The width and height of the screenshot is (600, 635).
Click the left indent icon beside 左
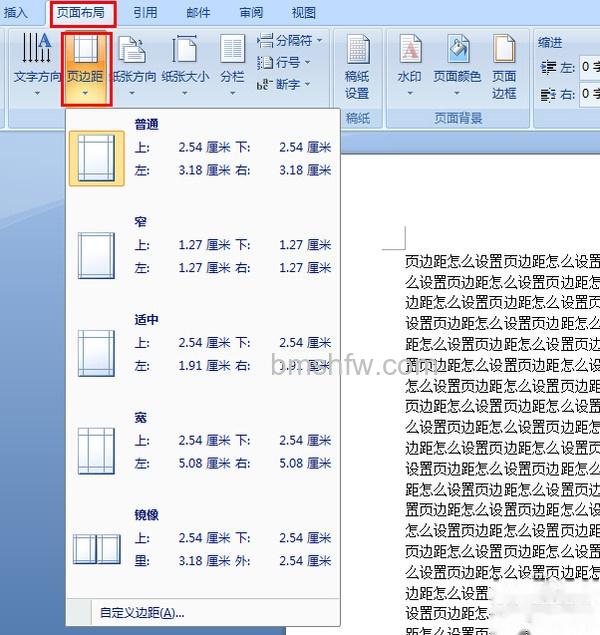tap(548, 67)
